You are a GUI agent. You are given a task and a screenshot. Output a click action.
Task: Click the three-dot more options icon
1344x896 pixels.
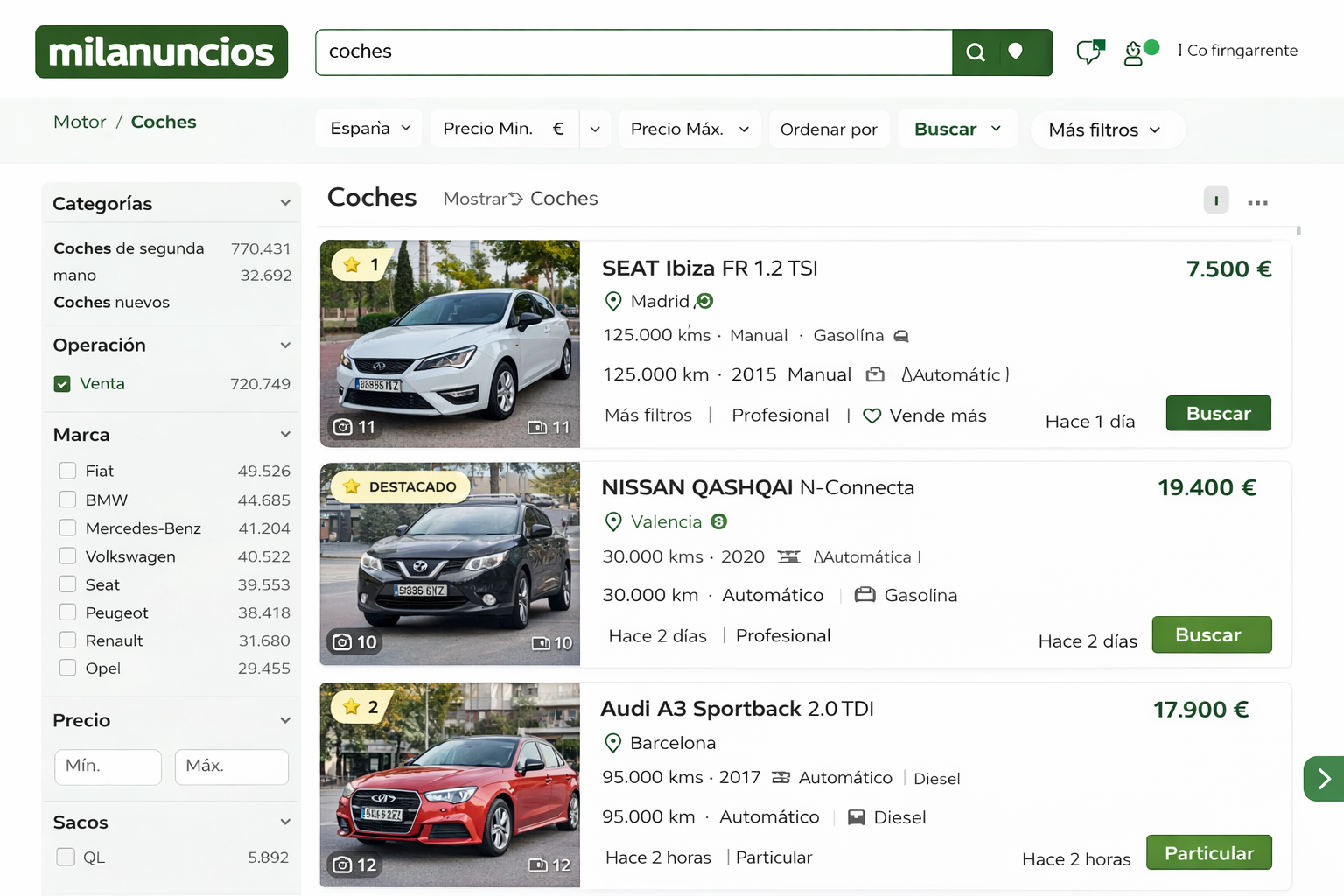coord(1257,202)
